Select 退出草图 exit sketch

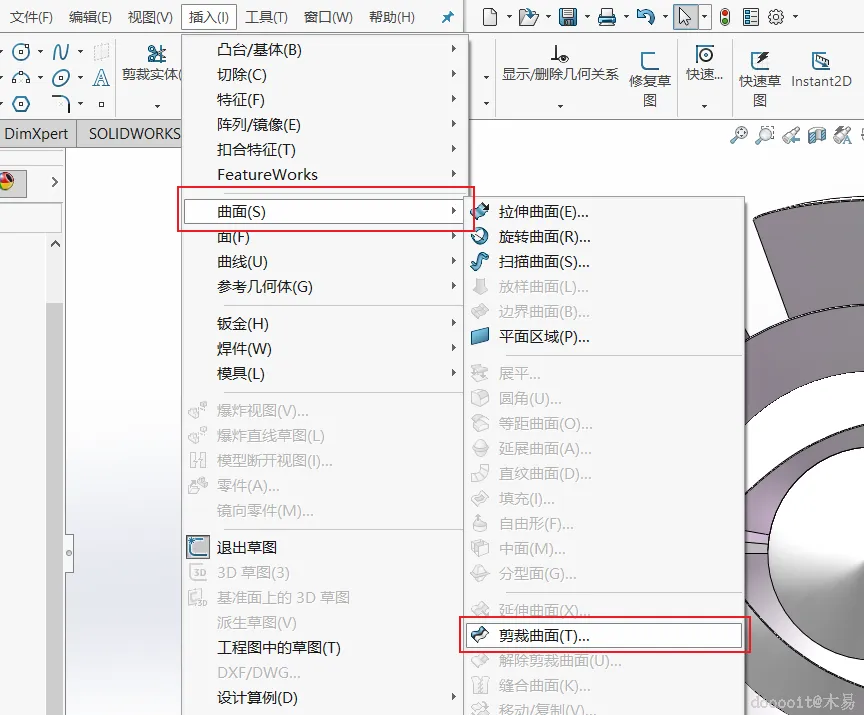323,548
